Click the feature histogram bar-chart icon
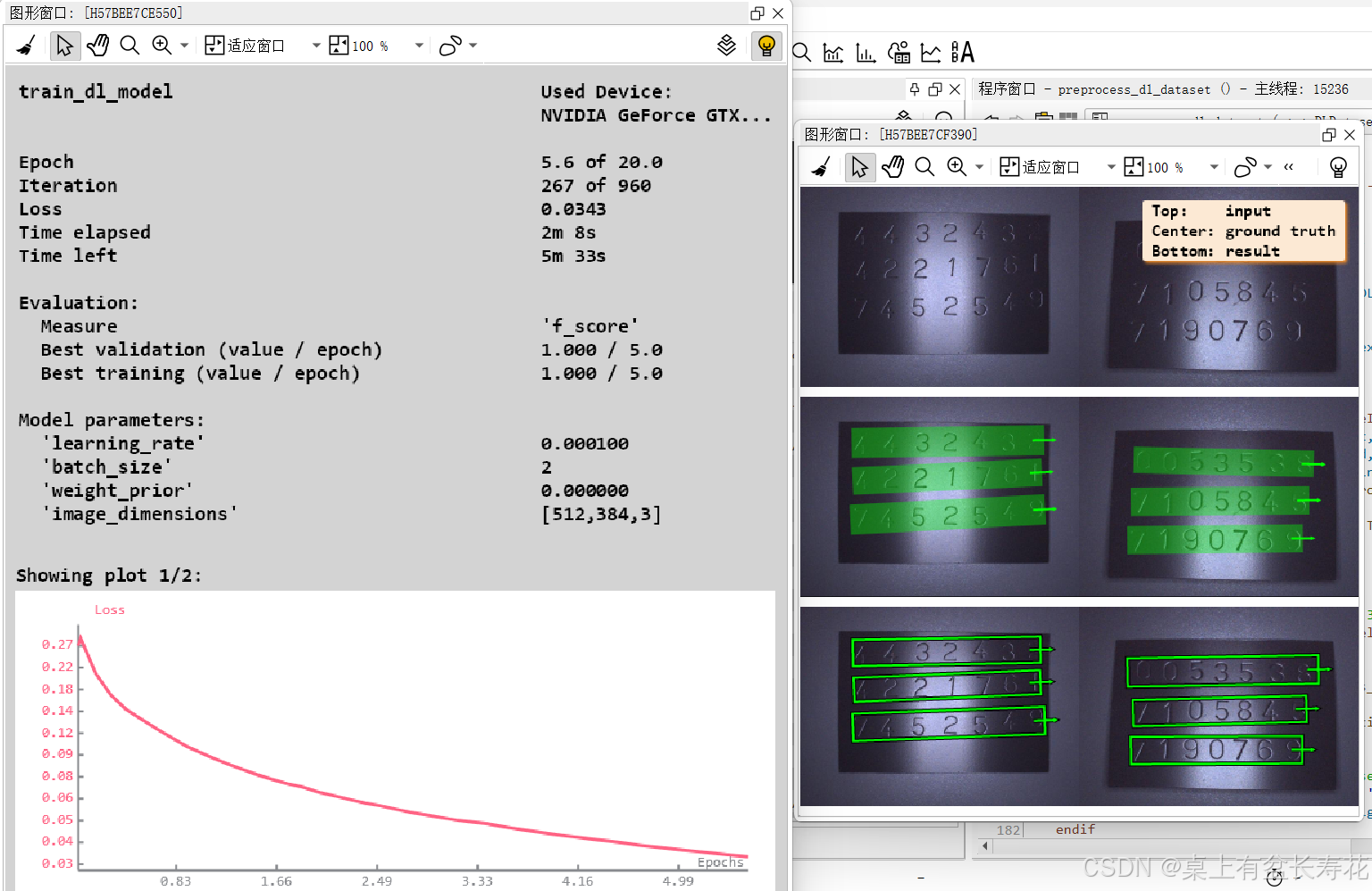Viewport: 1372px width, 891px height. (865, 52)
